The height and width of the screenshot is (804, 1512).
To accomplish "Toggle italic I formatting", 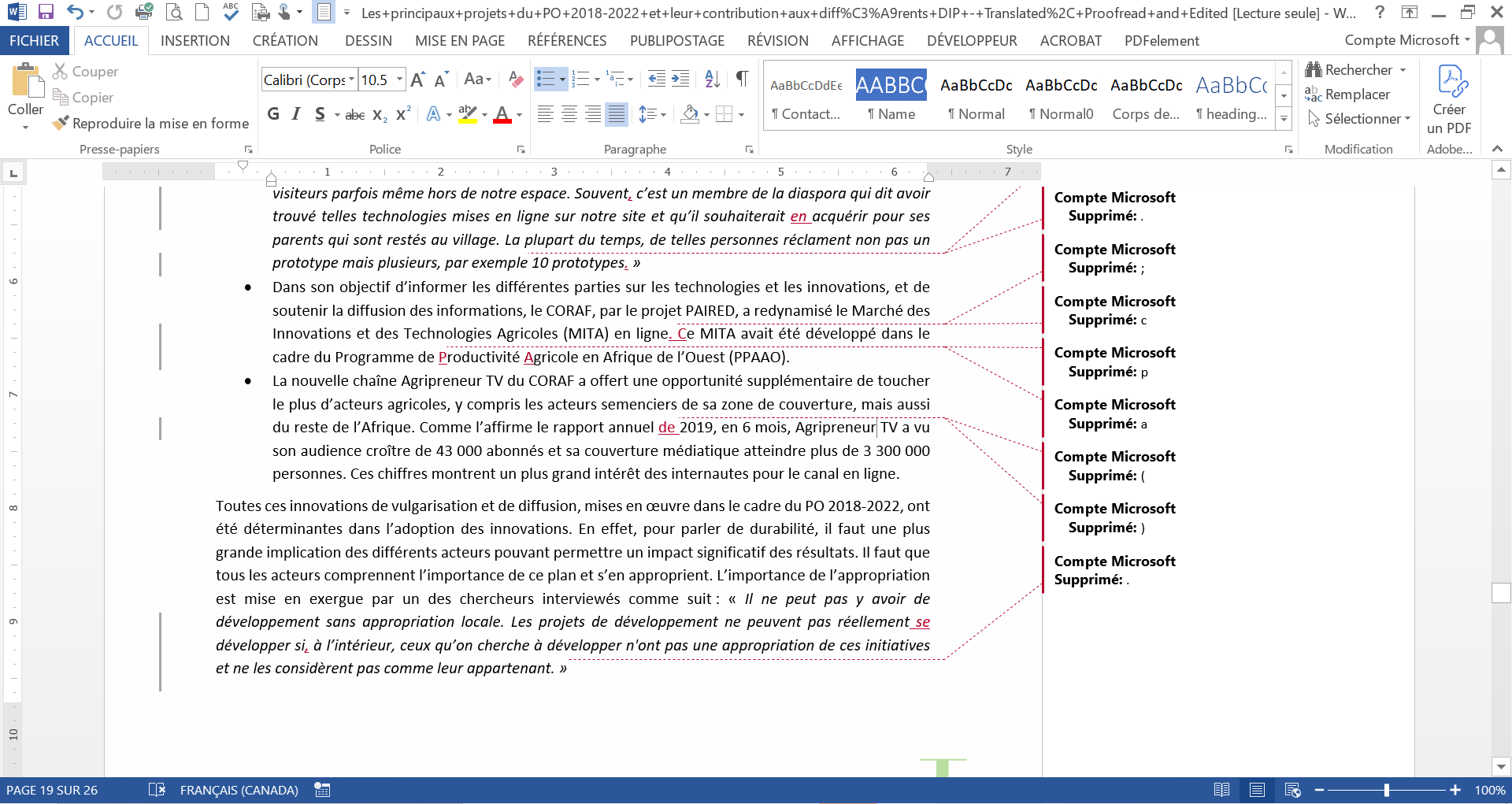I will pos(296,114).
